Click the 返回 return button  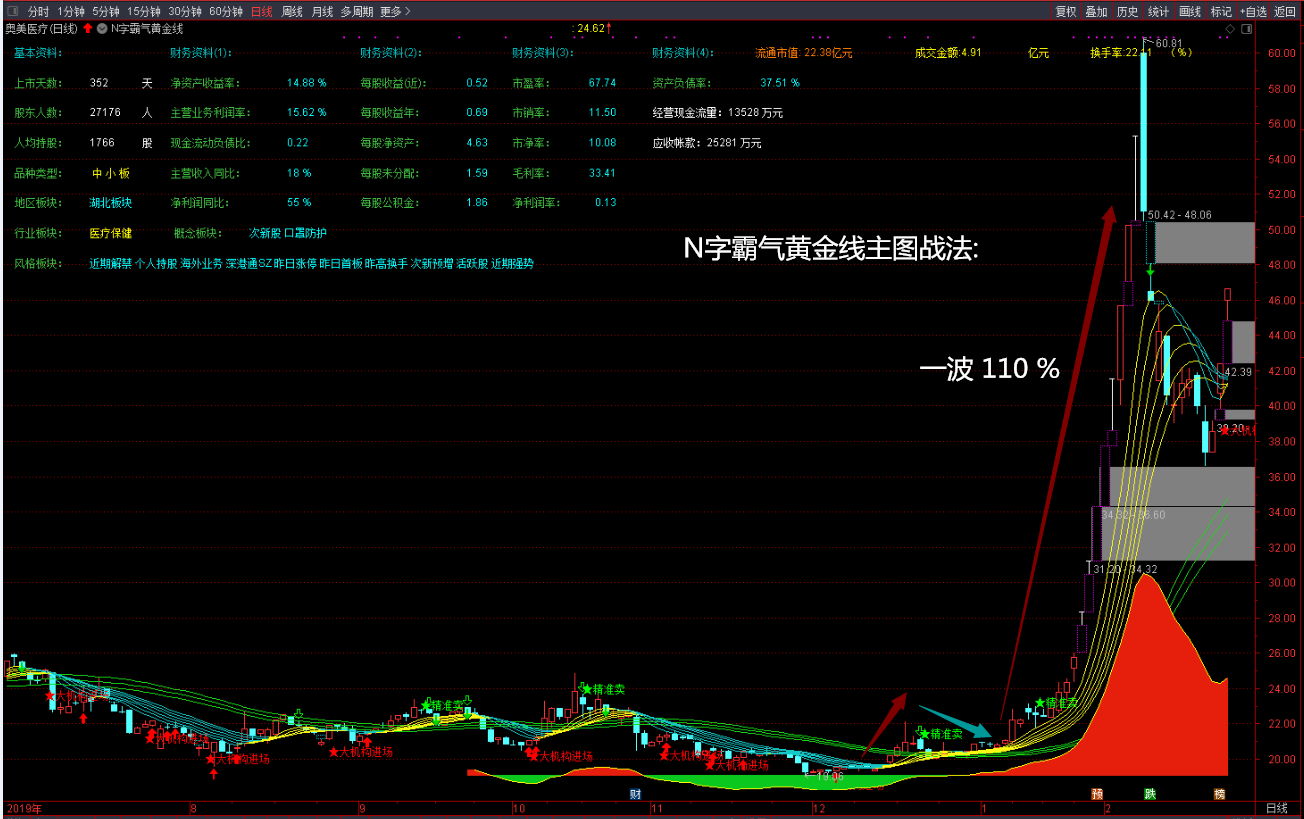pos(1285,12)
